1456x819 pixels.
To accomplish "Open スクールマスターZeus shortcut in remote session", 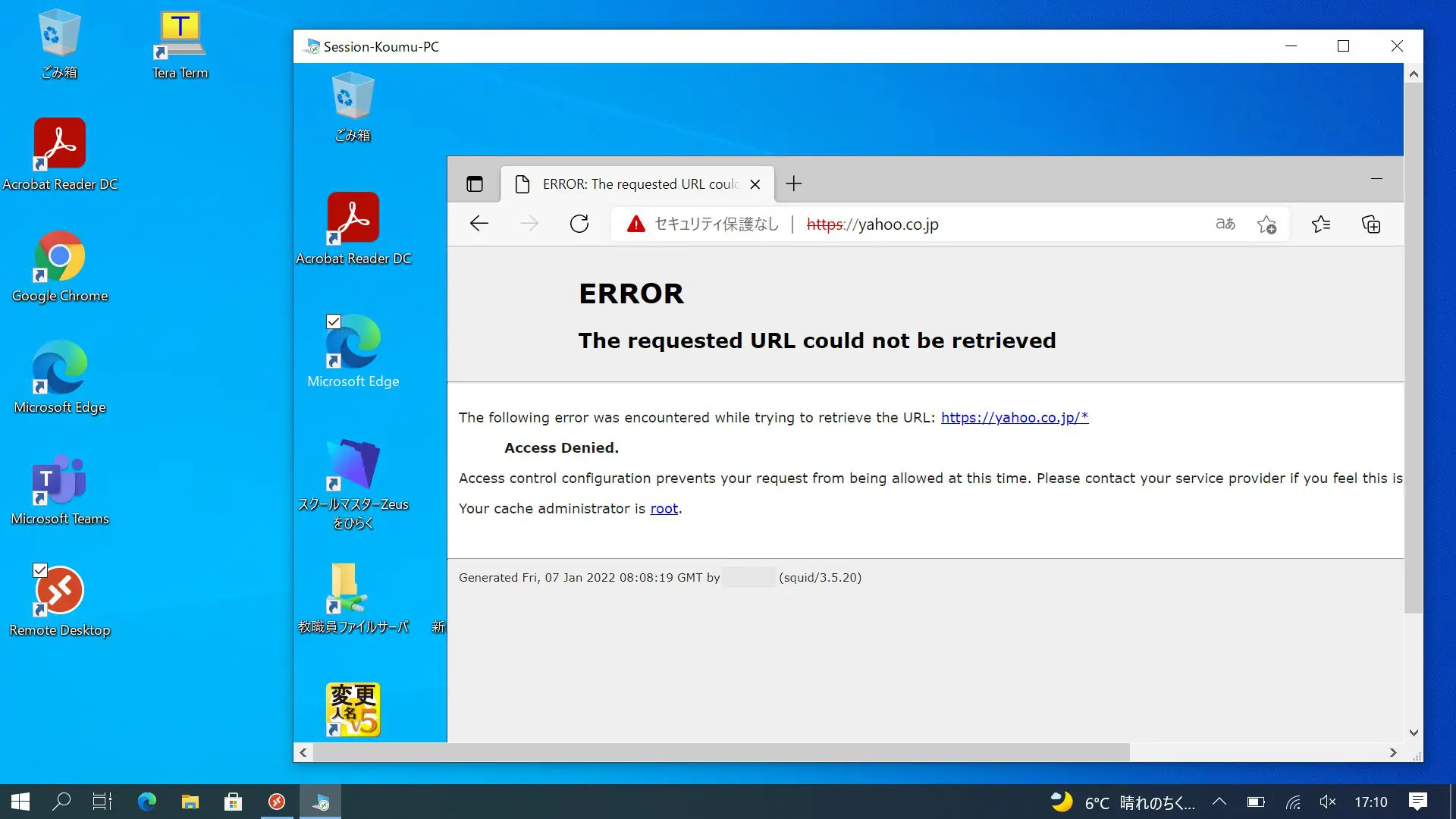I will pyautogui.click(x=353, y=483).
